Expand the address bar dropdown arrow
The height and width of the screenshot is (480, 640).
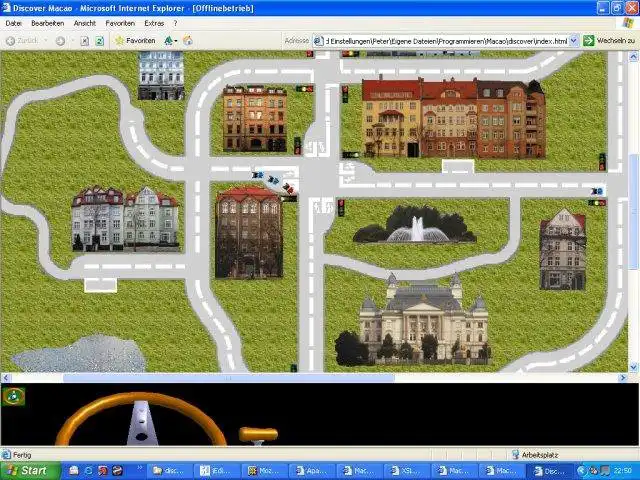pos(574,41)
